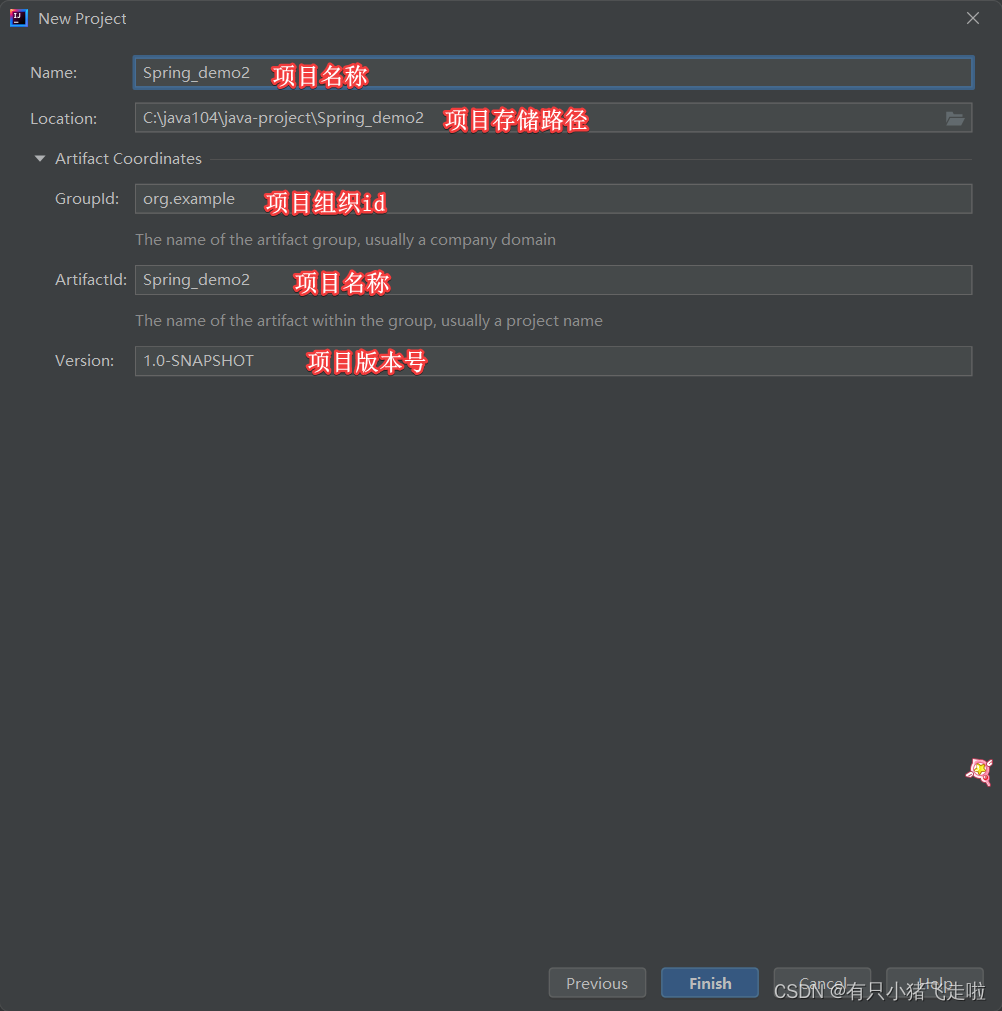Click the ArtifactId project name hint text

[369, 321]
